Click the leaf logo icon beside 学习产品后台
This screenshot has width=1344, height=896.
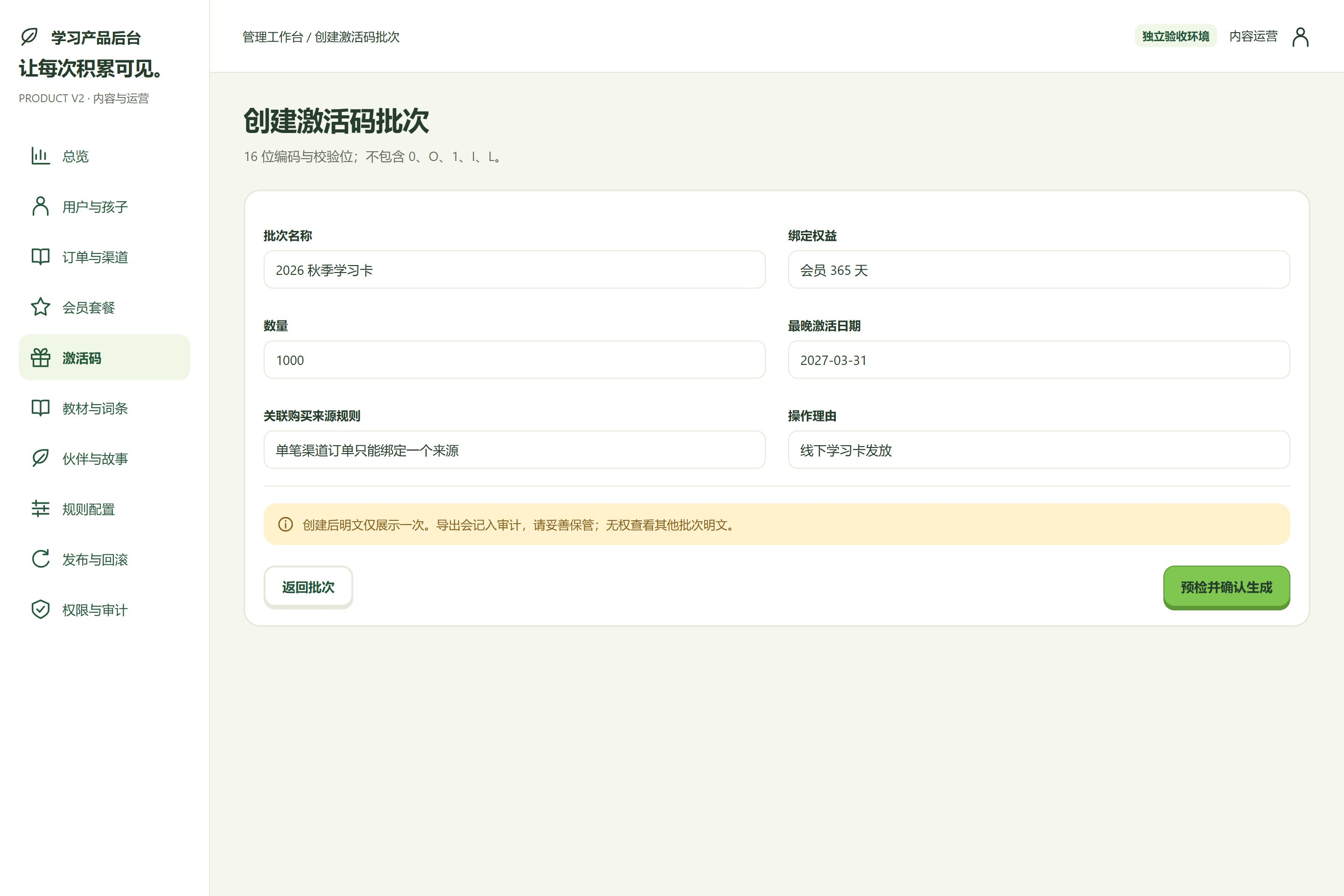click(x=29, y=37)
